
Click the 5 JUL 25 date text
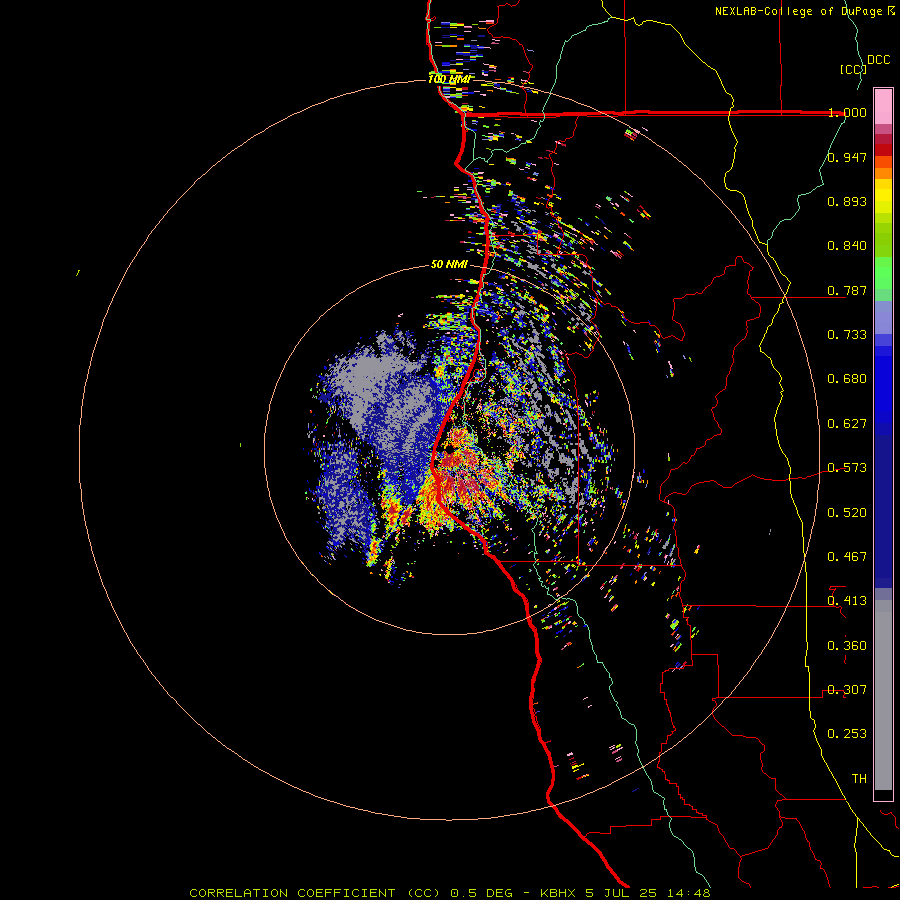(x=623, y=893)
